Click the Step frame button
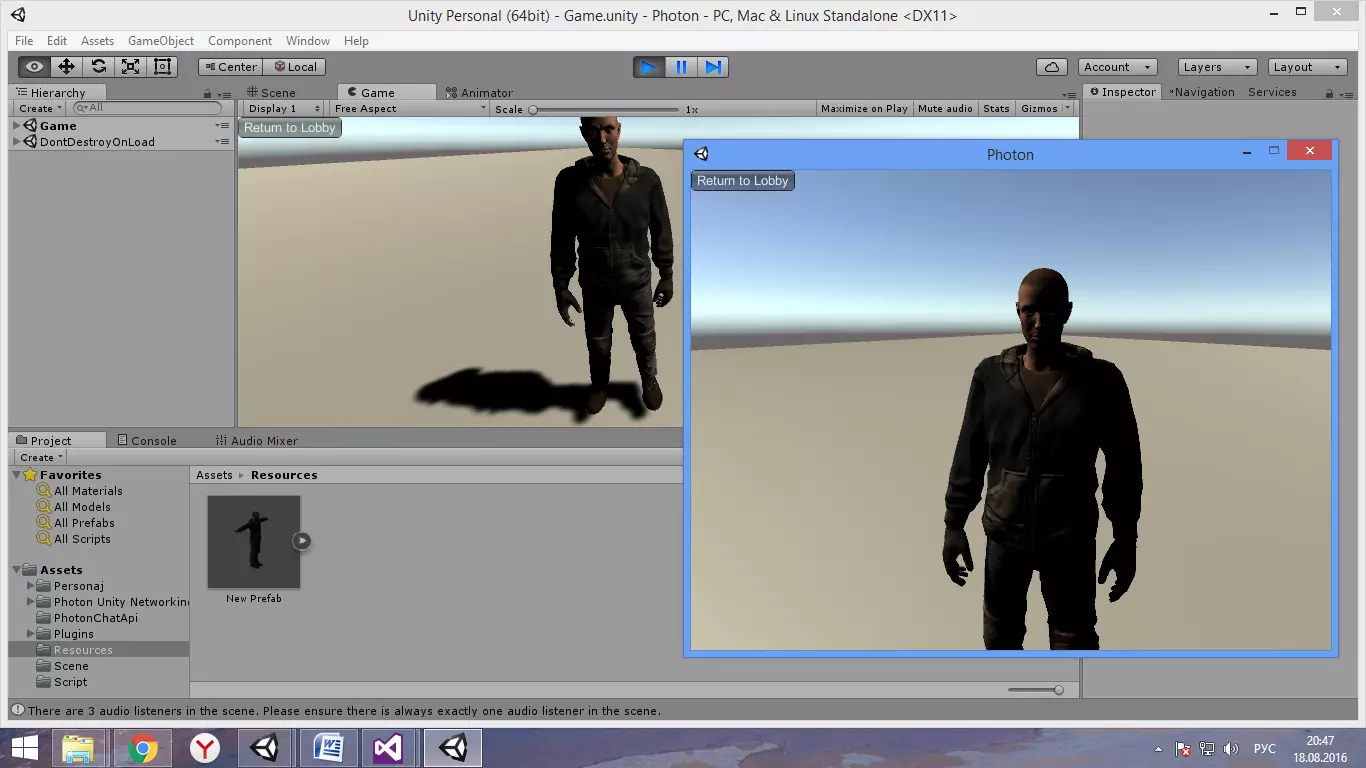Image resolution: width=1366 pixels, height=768 pixels. (713, 67)
